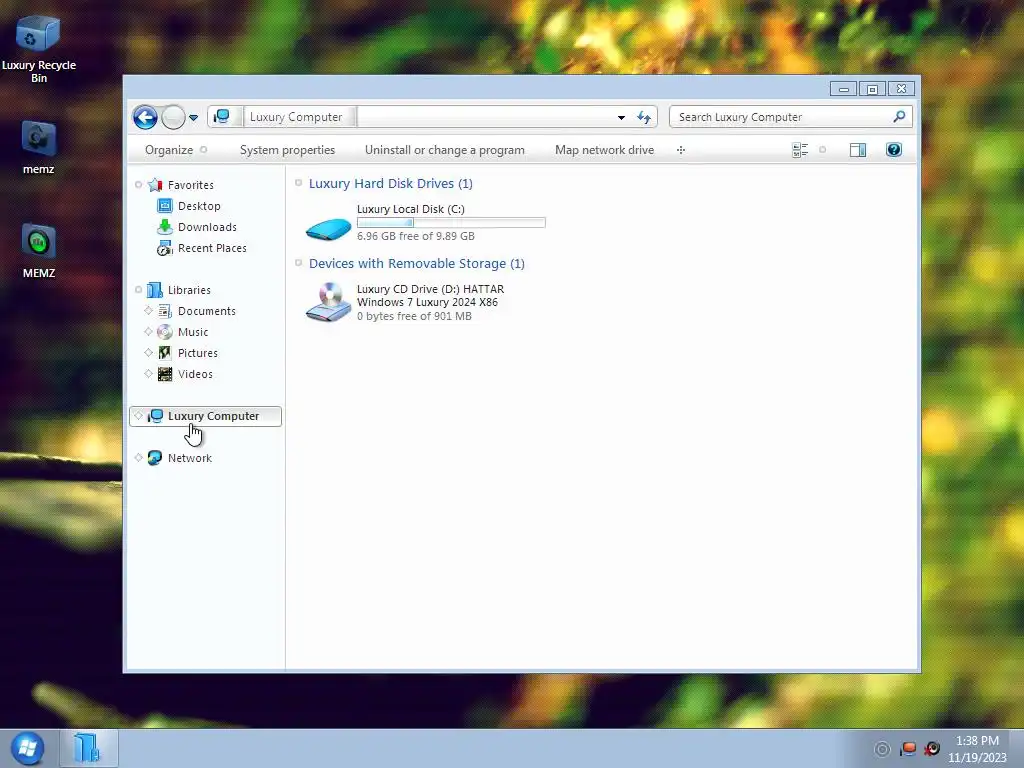Image resolution: width=1024 pixels, height=768 pixels.
Task: Click the Recent Places clock icon
Action: (x=165, y=248)
